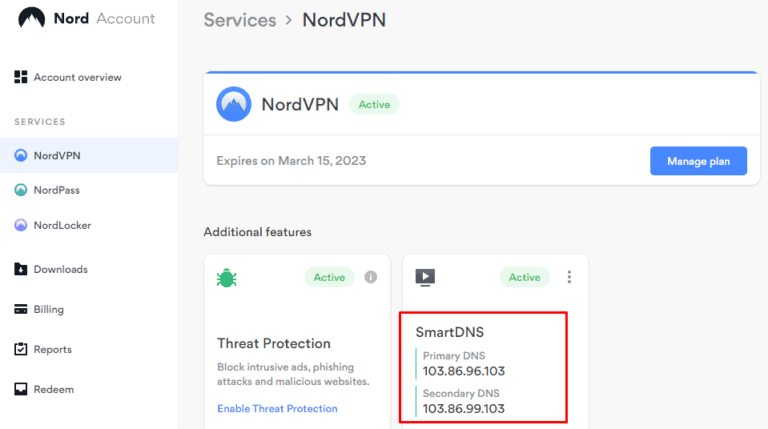Click the SmartDNS play screen icon

(425, 277)
